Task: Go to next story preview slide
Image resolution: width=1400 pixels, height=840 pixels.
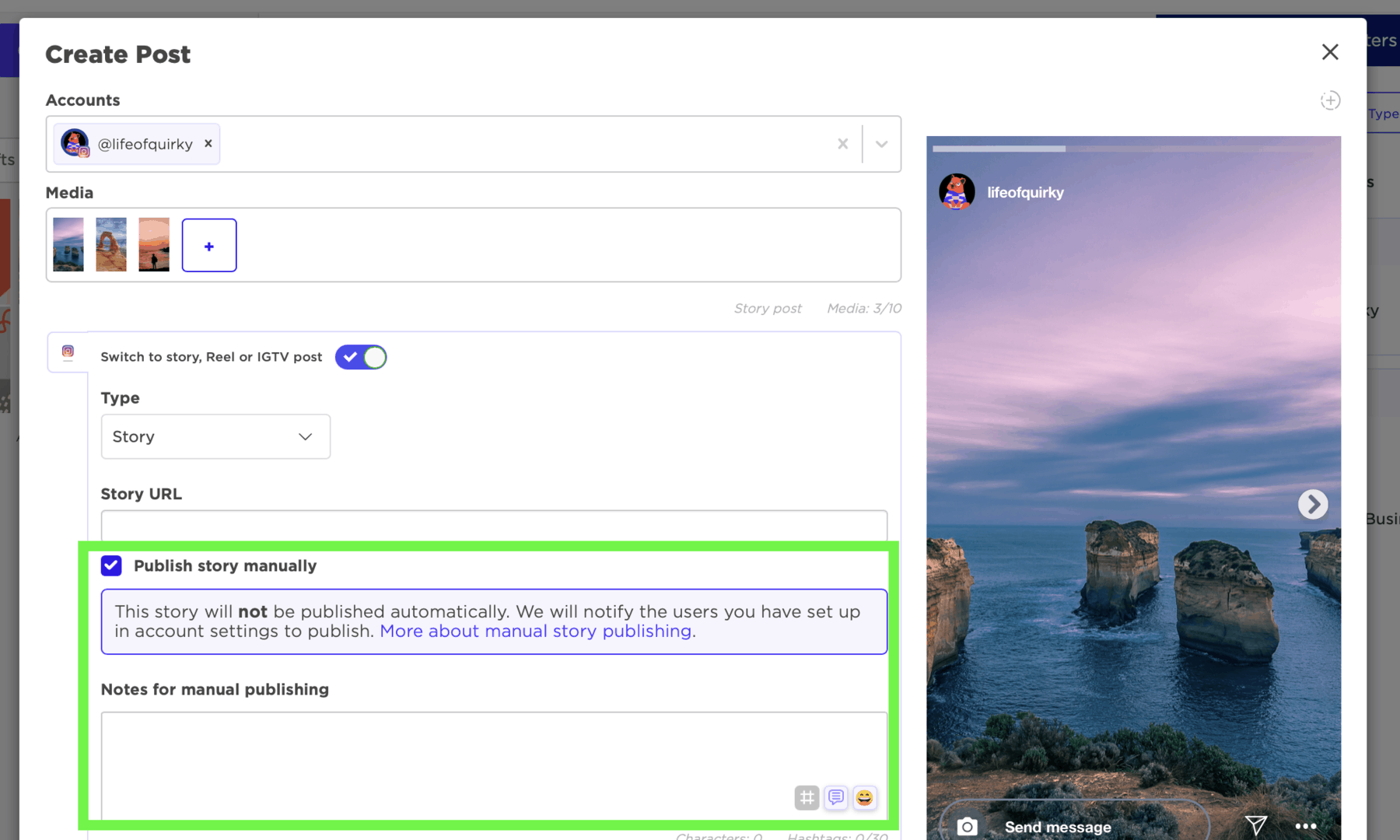Action: [1313, 504]
